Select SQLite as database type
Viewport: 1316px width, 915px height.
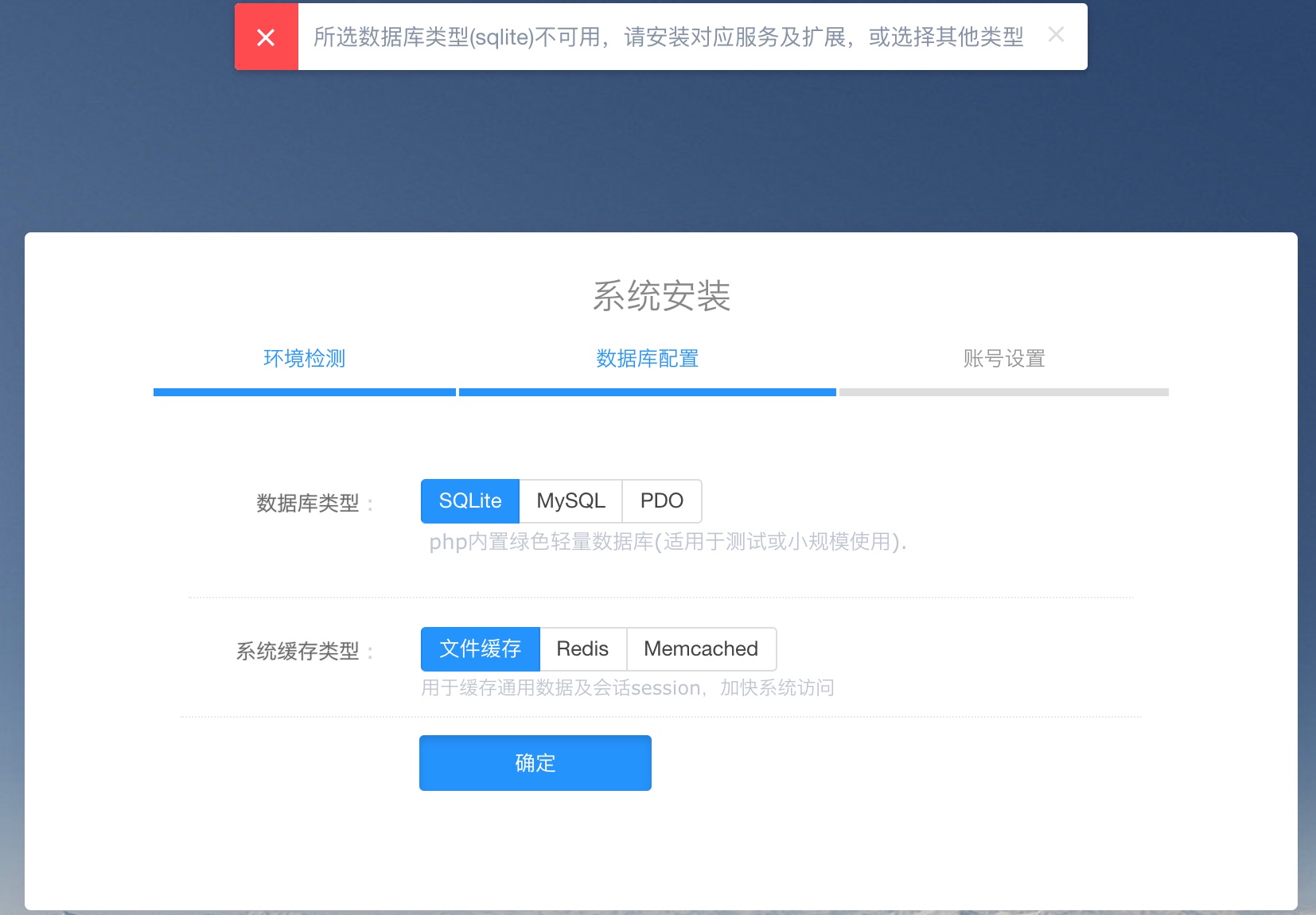470,501
